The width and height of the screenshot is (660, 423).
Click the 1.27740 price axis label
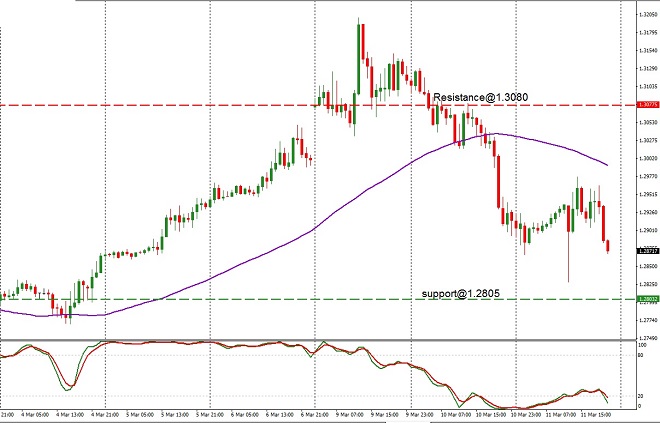648,320
